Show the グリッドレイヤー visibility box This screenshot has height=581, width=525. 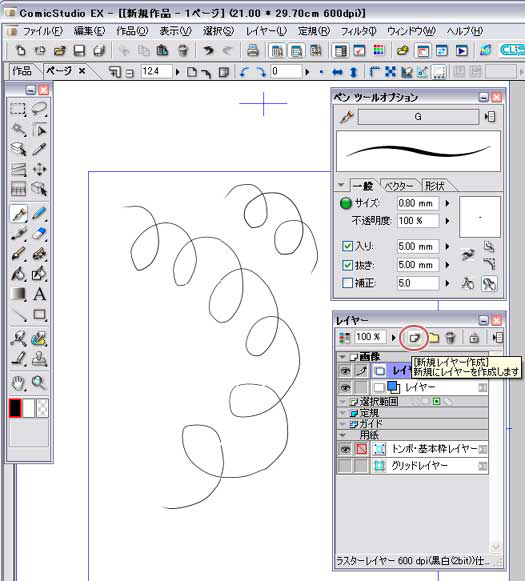click(x=345, y=466)
